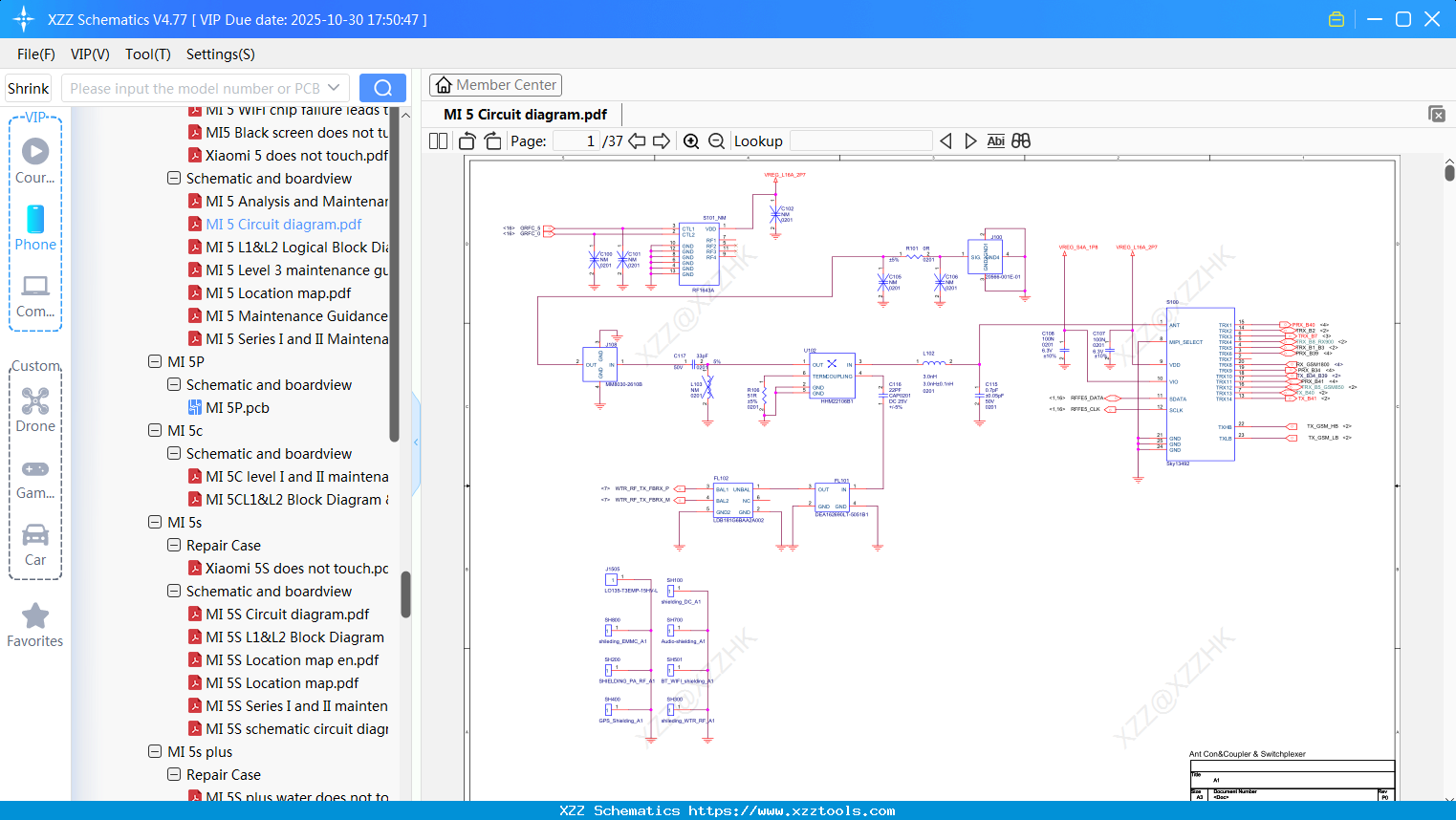Open the Tool(T) menu
1456x820 pixels.
coord(147,54)
